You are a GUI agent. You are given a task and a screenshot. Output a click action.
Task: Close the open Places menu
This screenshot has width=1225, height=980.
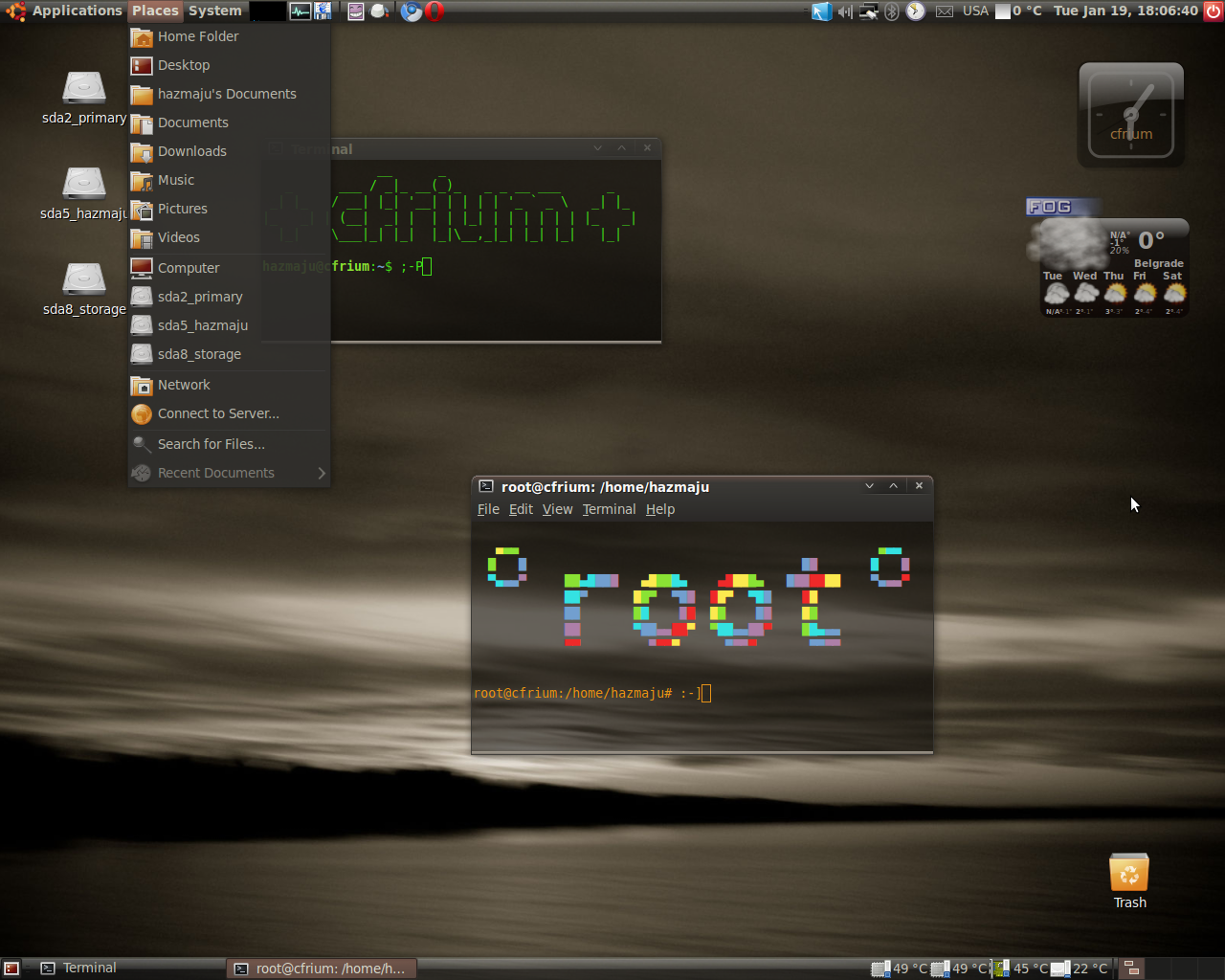point(155,11)
